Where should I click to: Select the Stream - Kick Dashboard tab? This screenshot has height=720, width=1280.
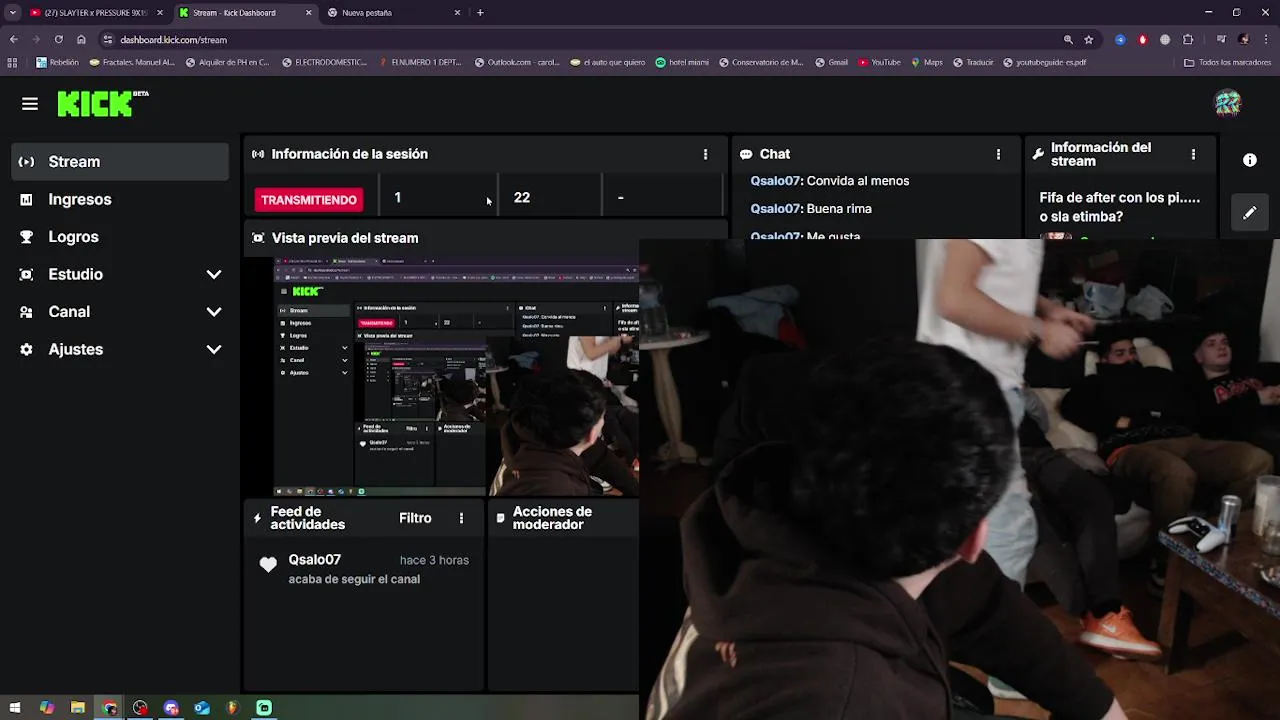pyautogui.click(x=245, y=13)
